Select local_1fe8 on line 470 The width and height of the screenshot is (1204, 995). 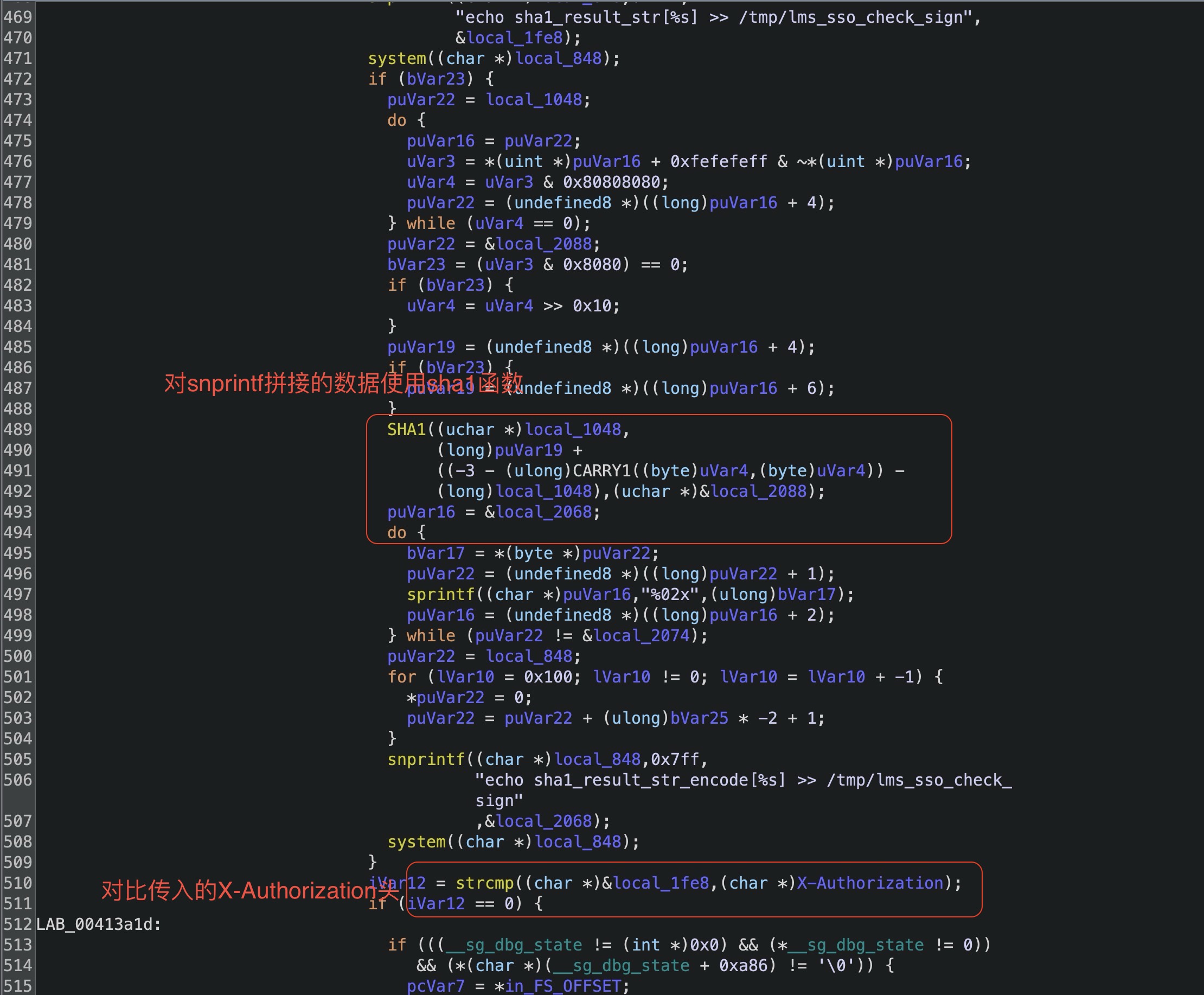515,38
